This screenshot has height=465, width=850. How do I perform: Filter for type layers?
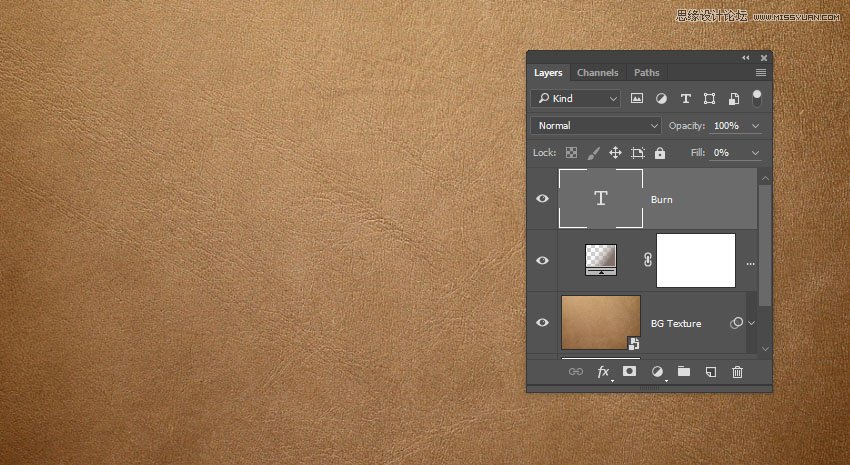[685, 99]
